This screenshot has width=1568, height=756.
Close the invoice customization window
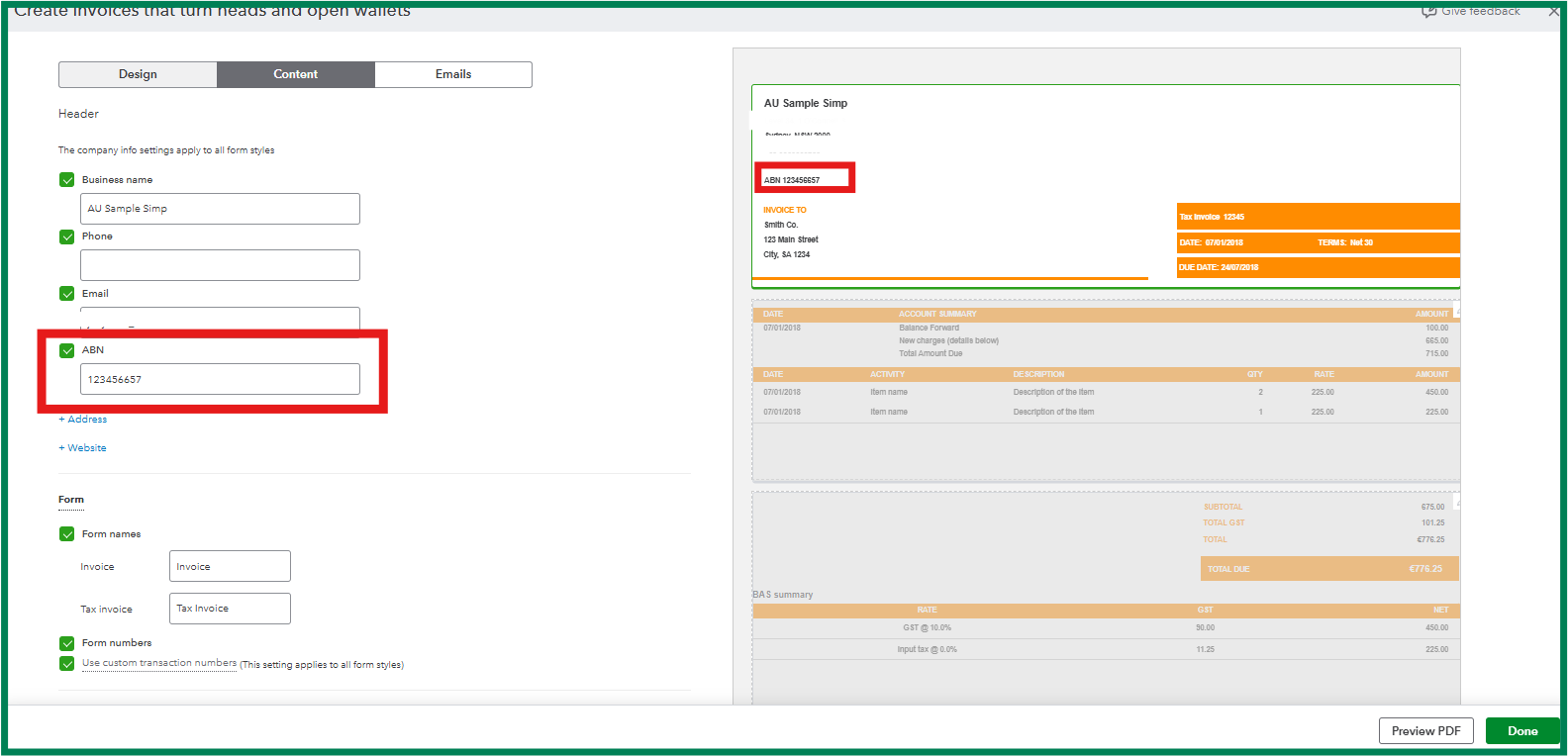pyautogui.click(x=1553, y=11)
